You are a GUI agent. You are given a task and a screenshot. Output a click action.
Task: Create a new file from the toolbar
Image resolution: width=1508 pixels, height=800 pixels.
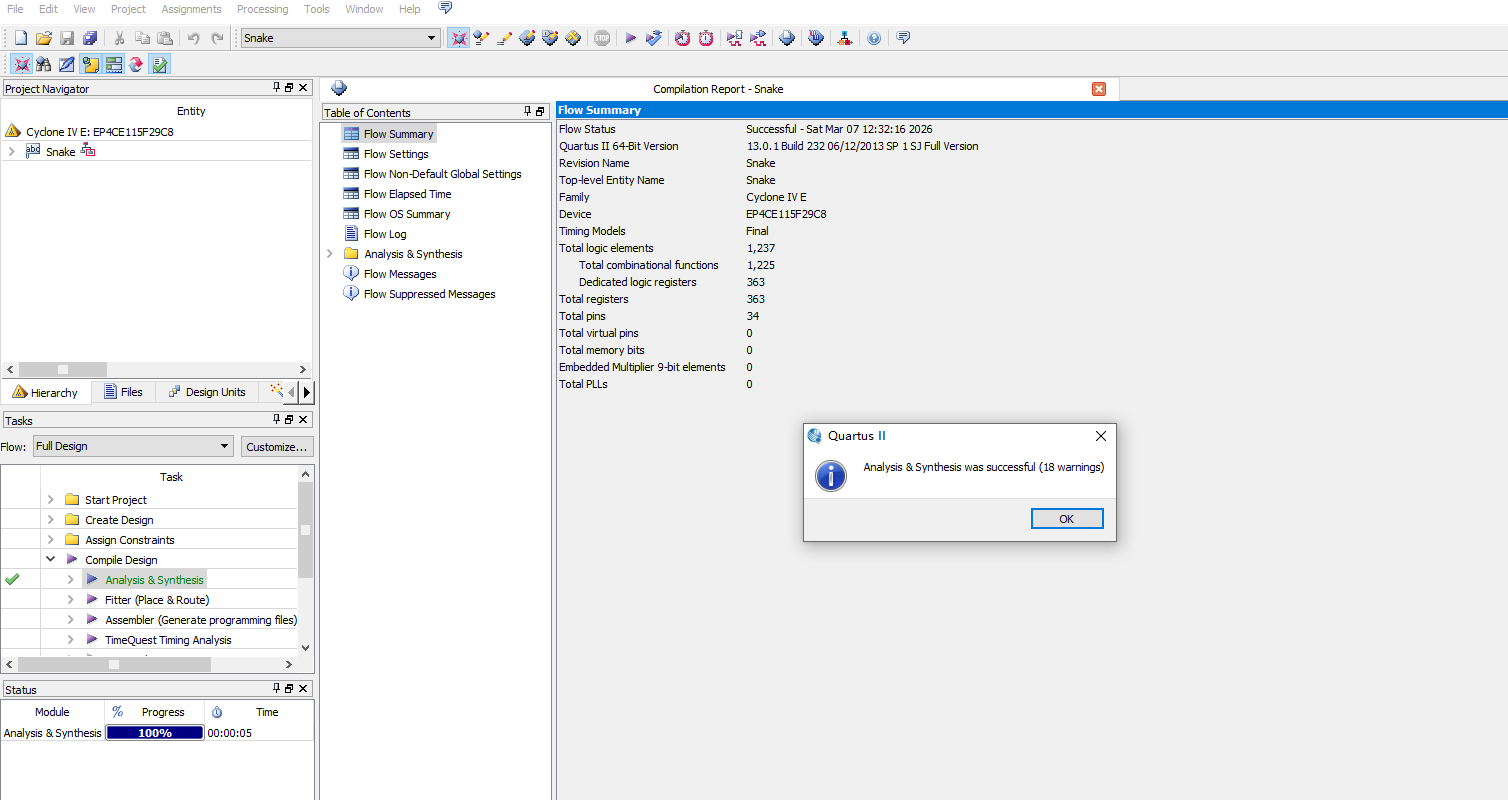click(20, 38)
